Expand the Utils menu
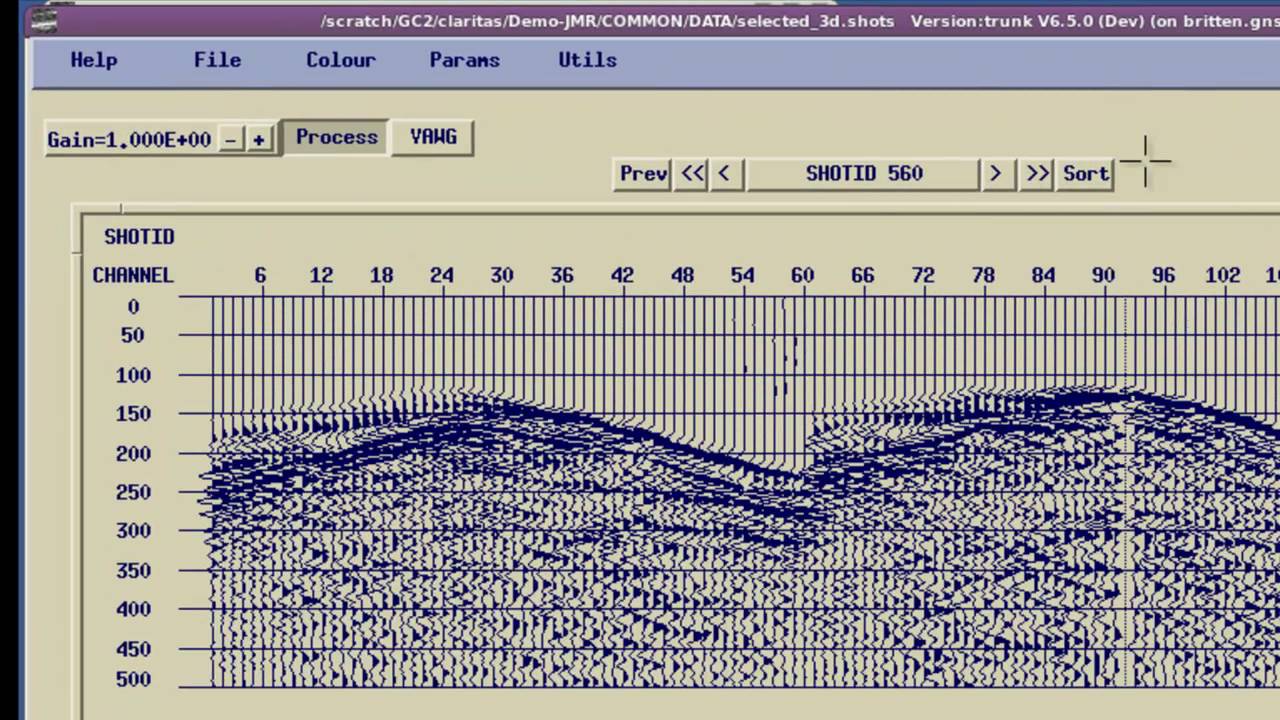 coord(587,60)
